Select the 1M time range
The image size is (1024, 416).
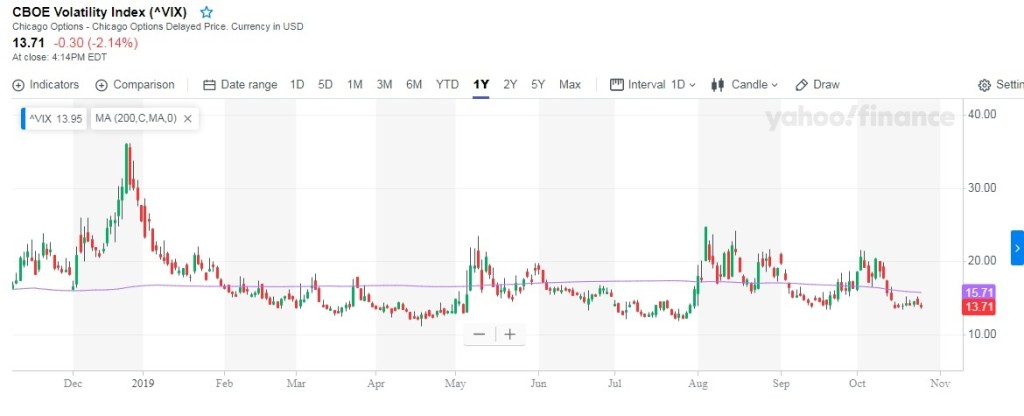point(355,85)
